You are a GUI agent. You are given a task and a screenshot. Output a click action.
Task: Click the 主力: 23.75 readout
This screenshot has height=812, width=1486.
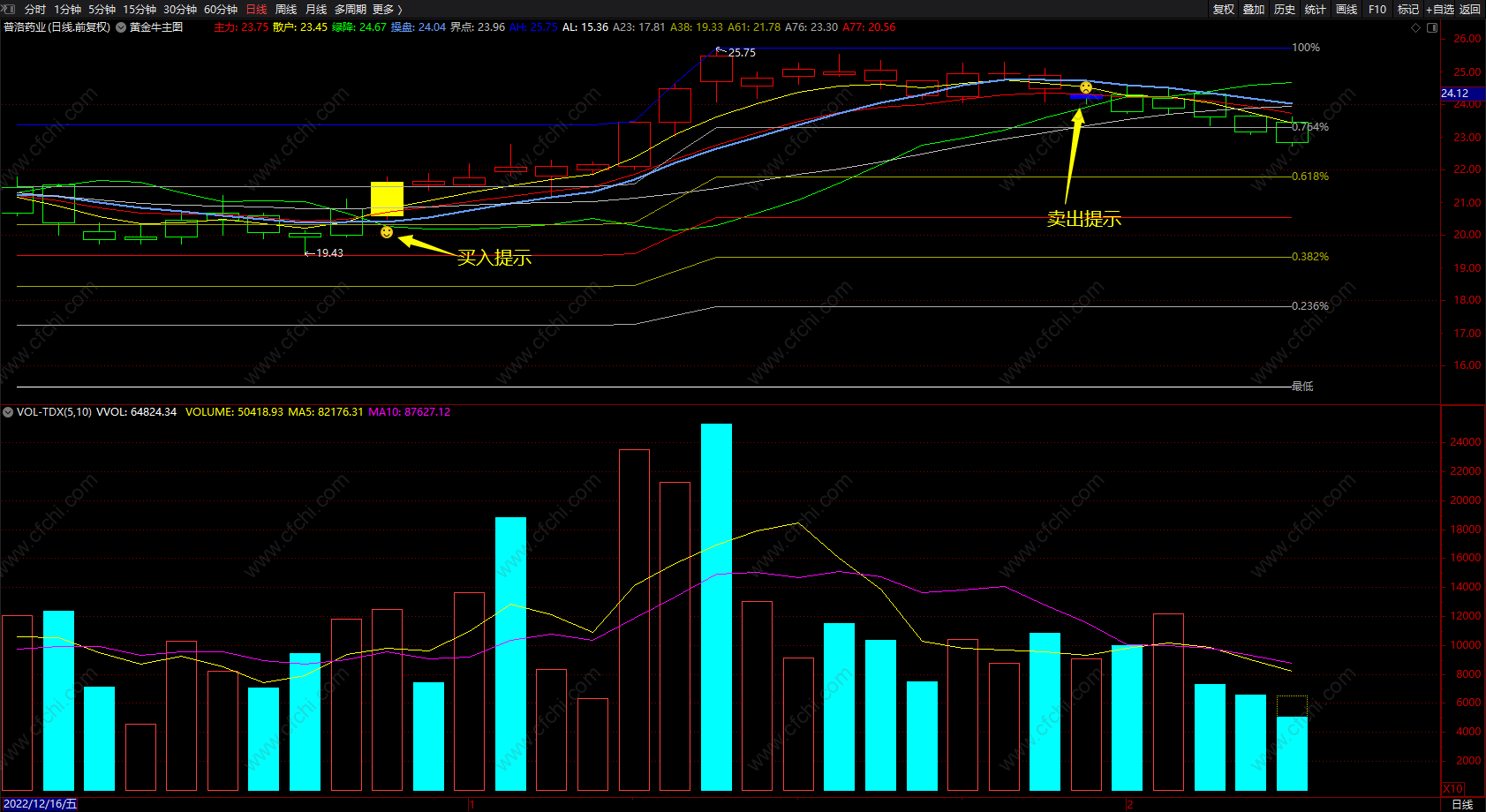click(x=241, y=27)
